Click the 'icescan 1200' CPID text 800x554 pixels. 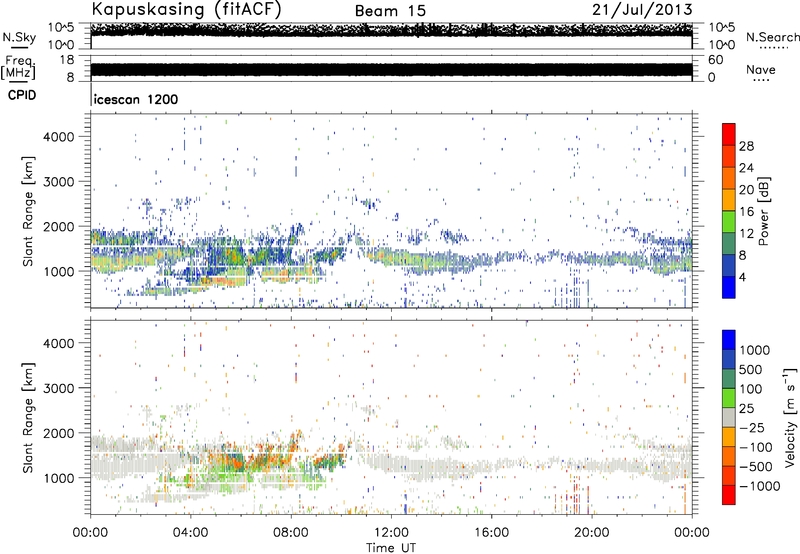click(x=136, y=99)
